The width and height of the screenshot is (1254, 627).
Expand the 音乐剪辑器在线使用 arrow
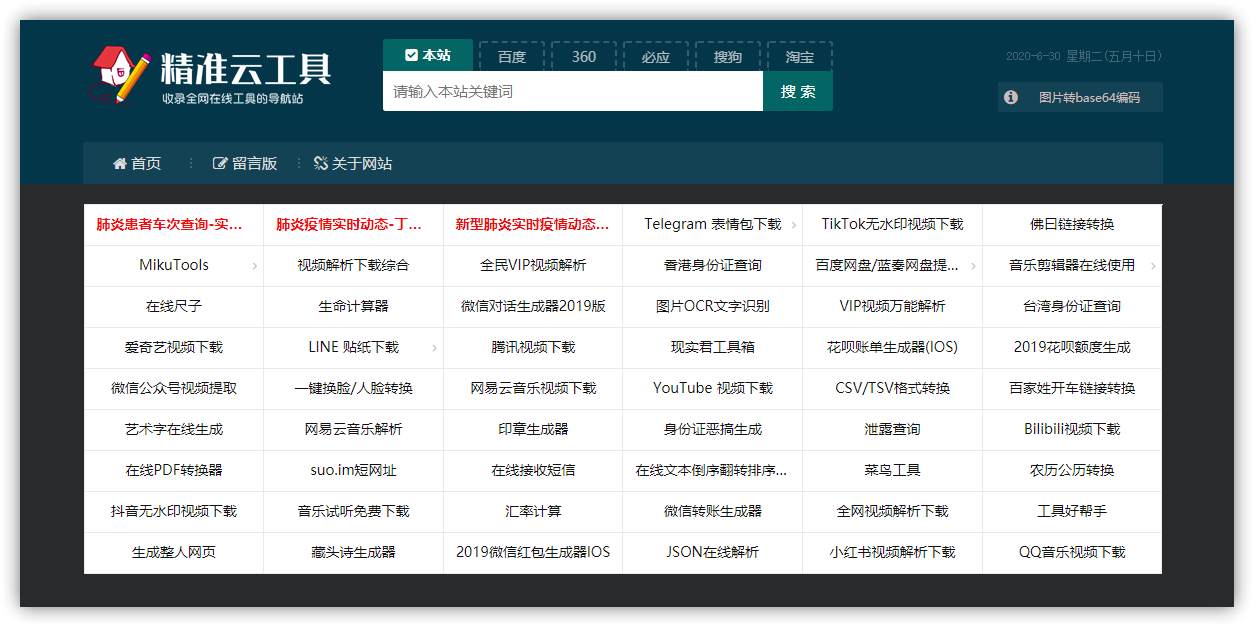pos(1154,266)
